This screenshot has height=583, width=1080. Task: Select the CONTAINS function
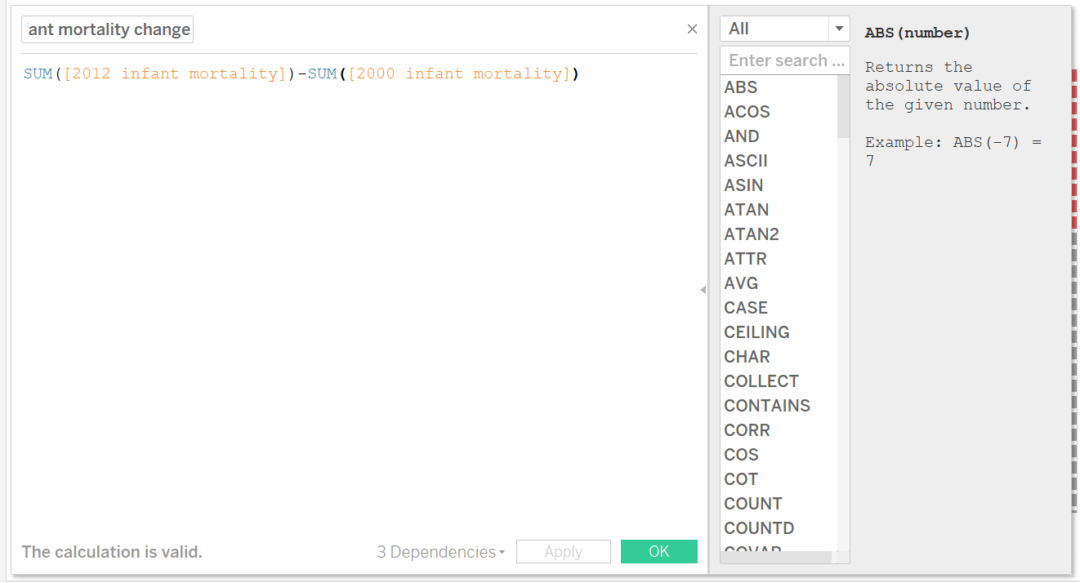coord(767,406)
